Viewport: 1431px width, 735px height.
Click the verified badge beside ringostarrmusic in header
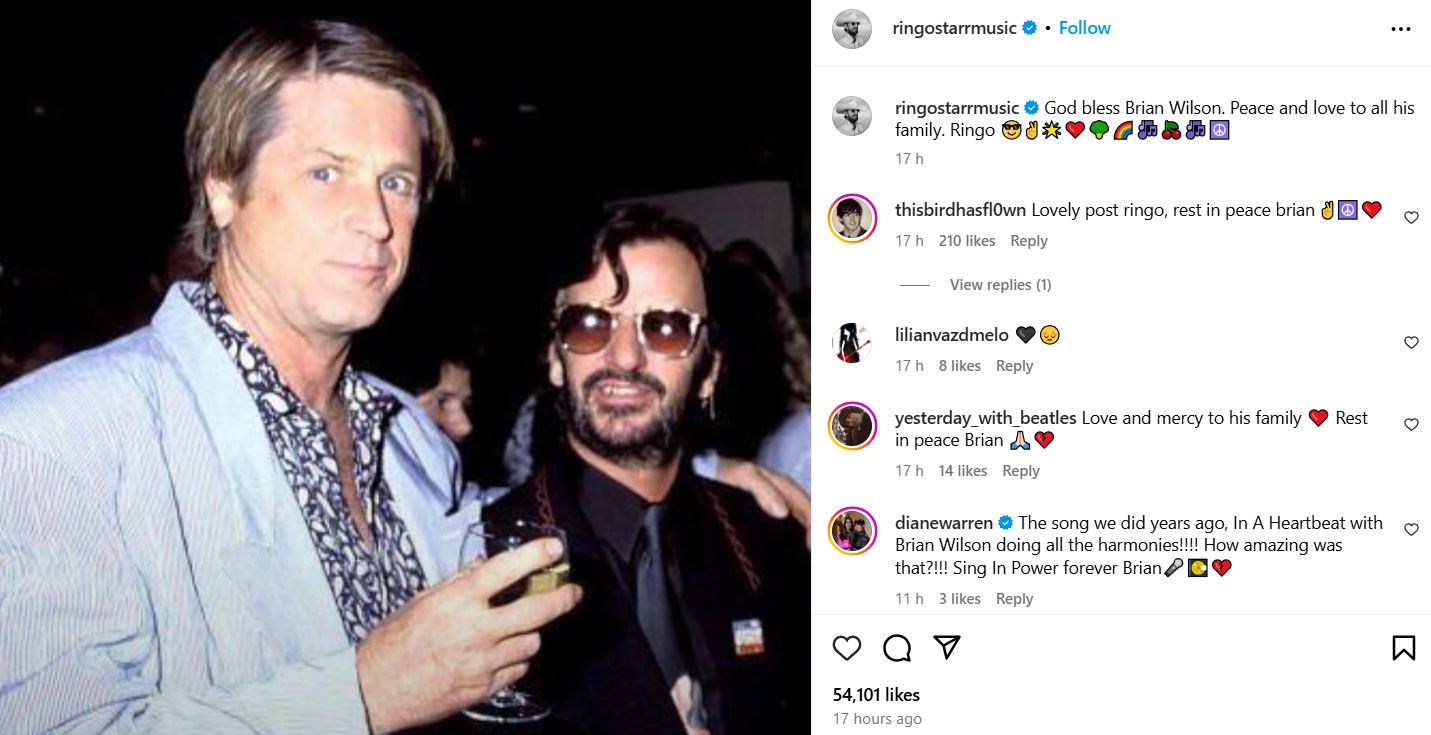pyautogui.click(x=1029, y=28)
